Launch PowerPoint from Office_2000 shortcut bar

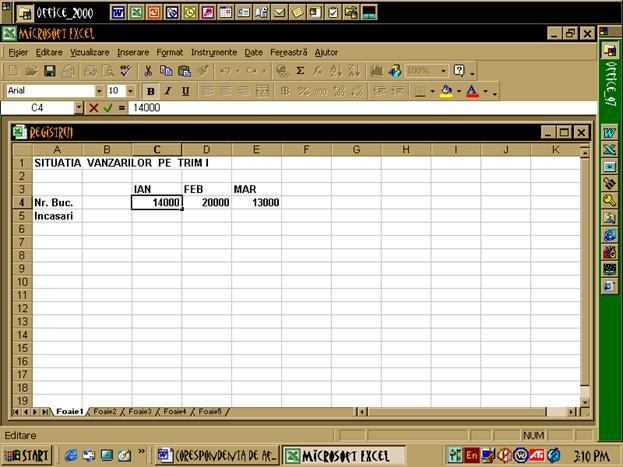(x=154, y=13)
